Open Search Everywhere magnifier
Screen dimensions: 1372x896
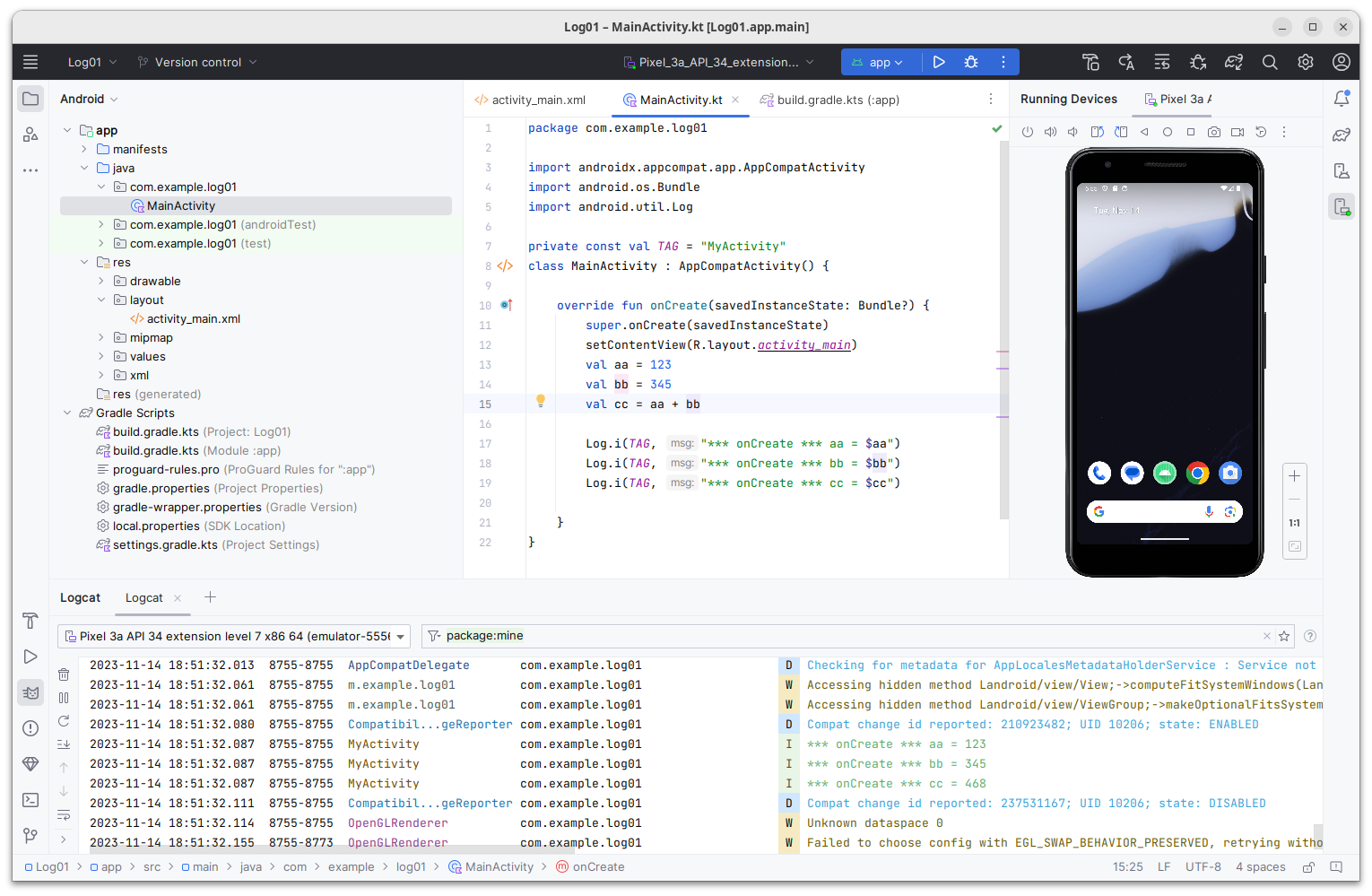[x=1270, y=62]
